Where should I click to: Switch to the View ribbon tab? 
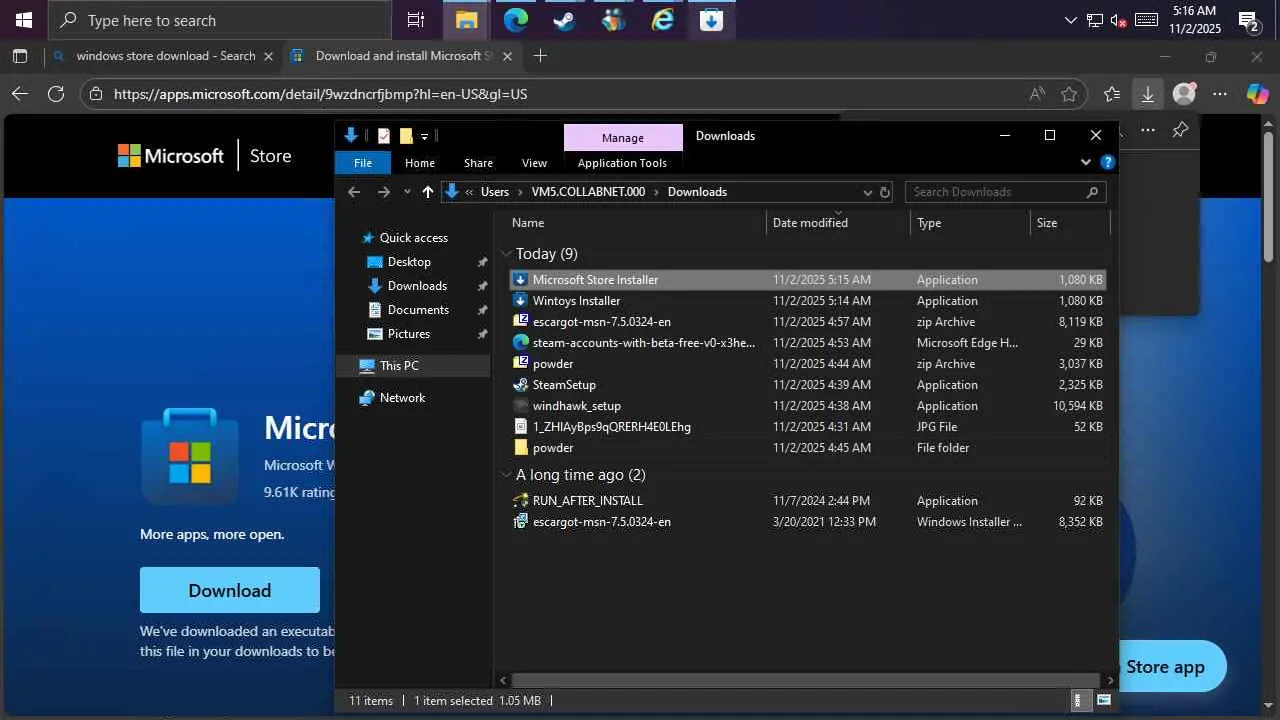click(x=534, y=163)
